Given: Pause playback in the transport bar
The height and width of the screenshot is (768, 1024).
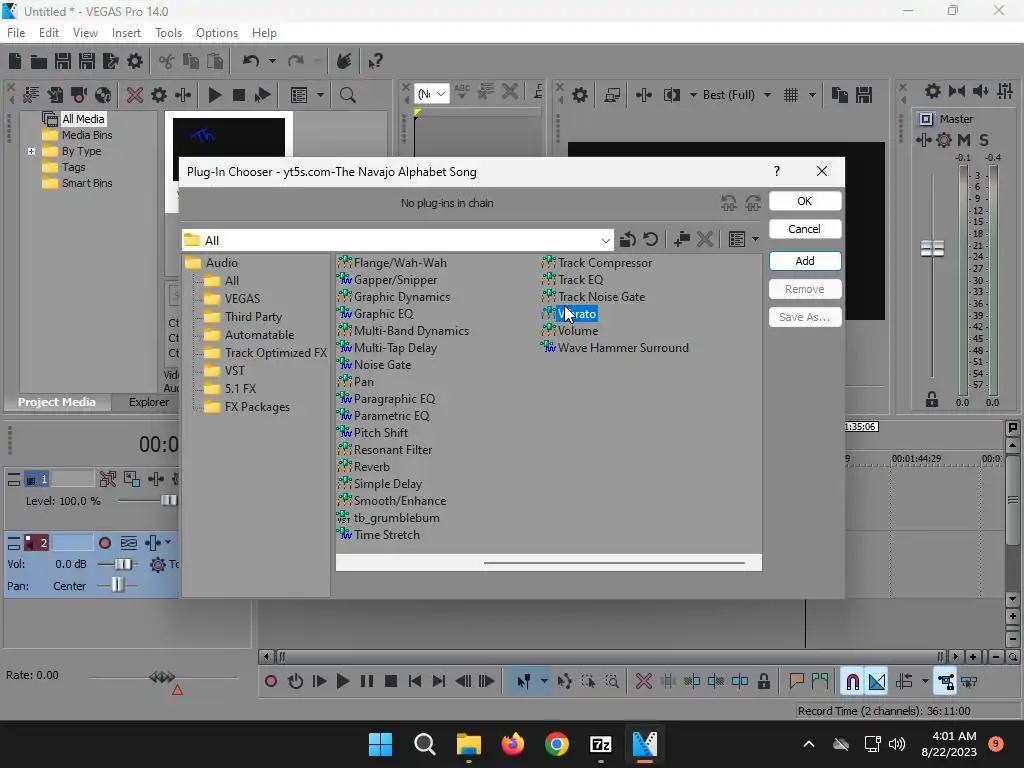Looking at the screenshot, I should pyautogui.click(x=367, y=682).
